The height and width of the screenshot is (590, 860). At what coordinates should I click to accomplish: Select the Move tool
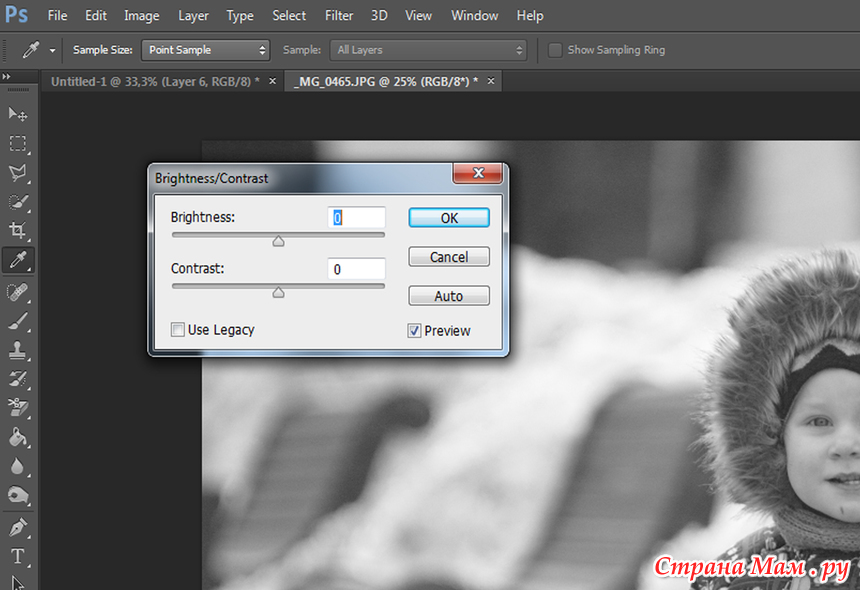tap(18, 114)
